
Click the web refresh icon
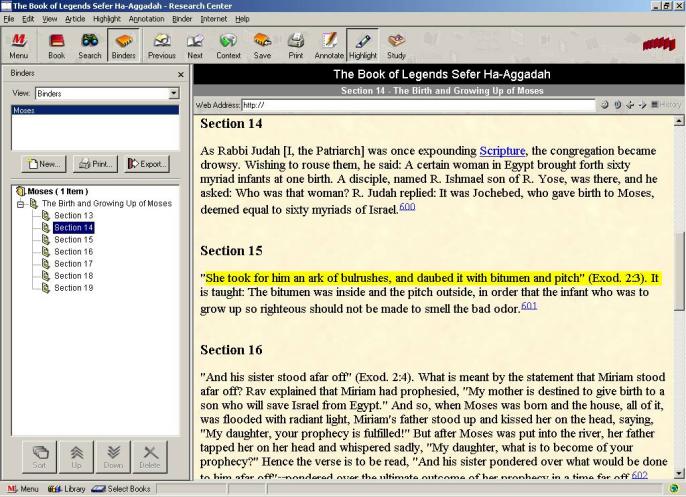point(605,105)
